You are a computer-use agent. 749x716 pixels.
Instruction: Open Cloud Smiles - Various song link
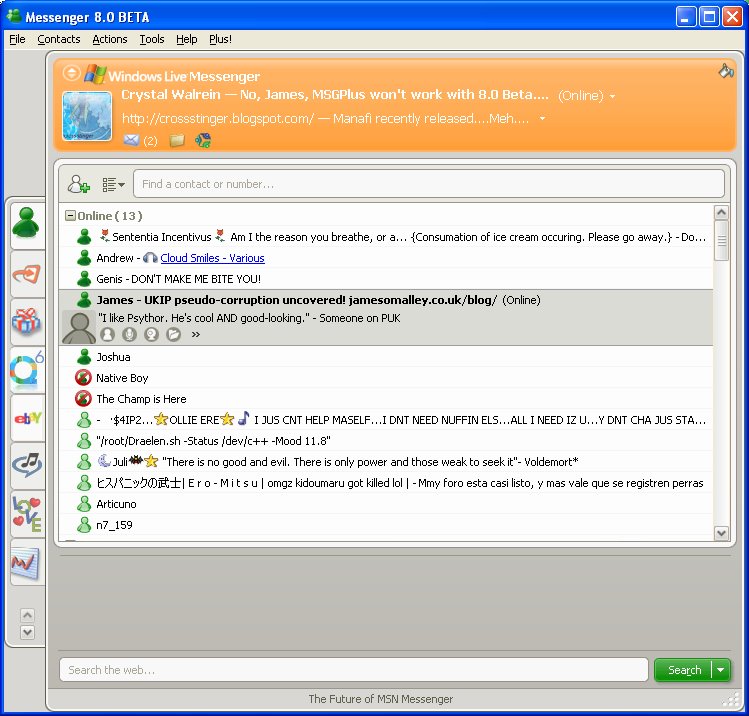pyautogui.click(x=212, y=258)
